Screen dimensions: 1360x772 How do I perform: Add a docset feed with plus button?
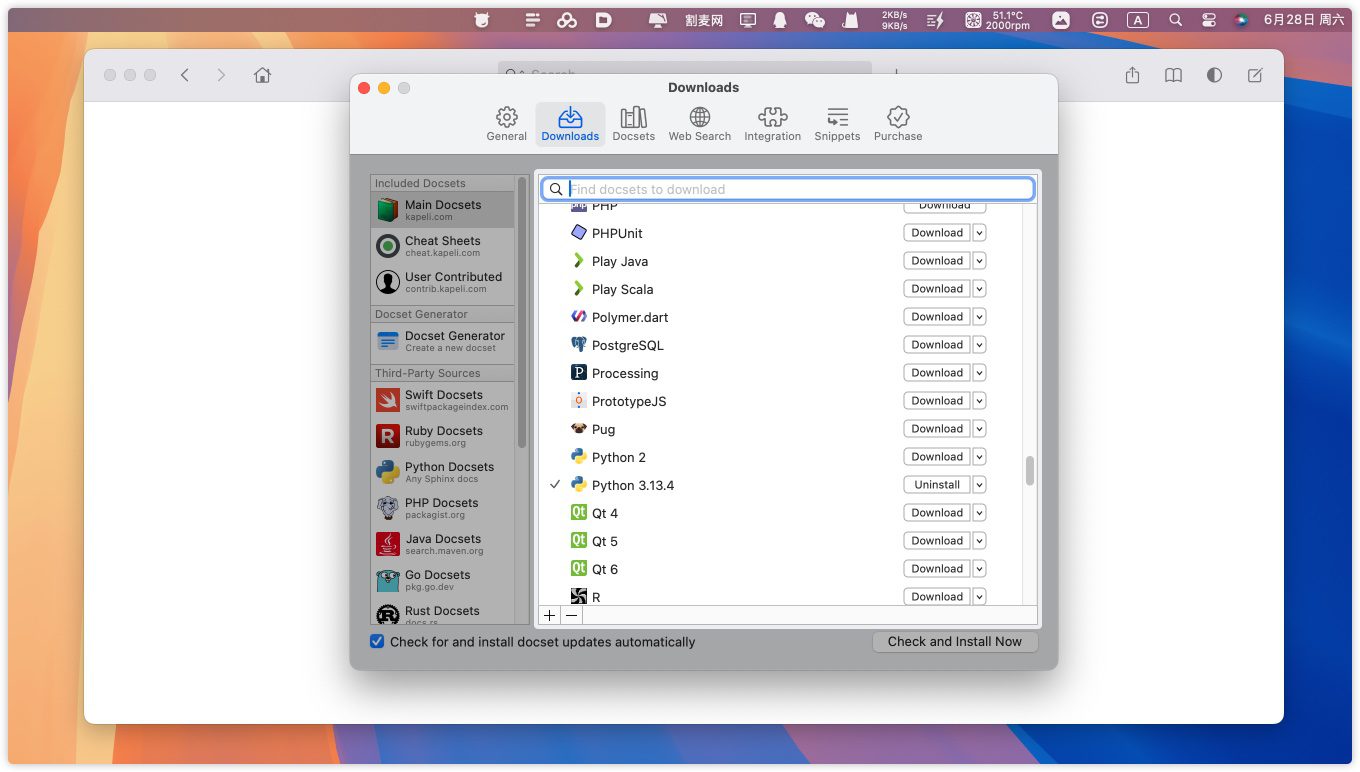pyautogui.click(x=549, y=615)
